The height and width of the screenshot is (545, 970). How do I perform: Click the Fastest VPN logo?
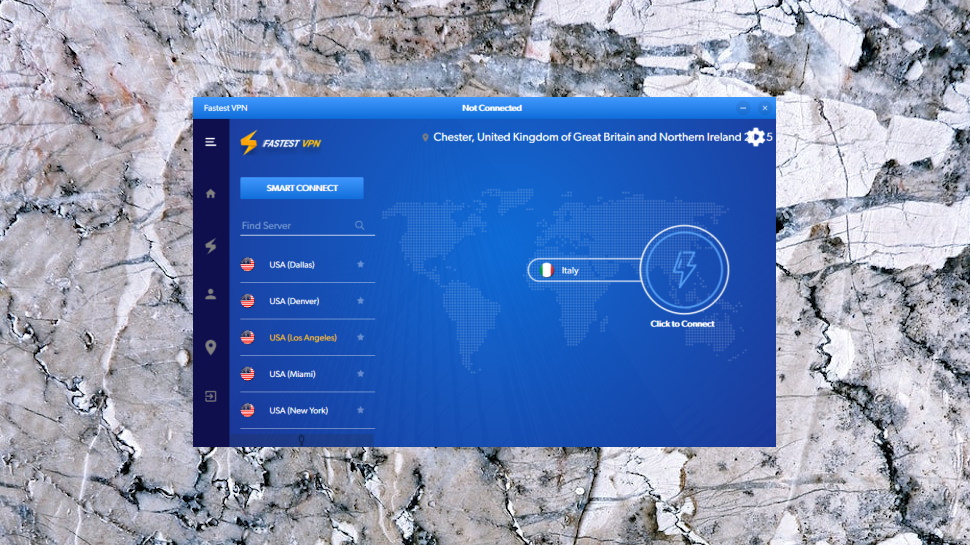281,143
